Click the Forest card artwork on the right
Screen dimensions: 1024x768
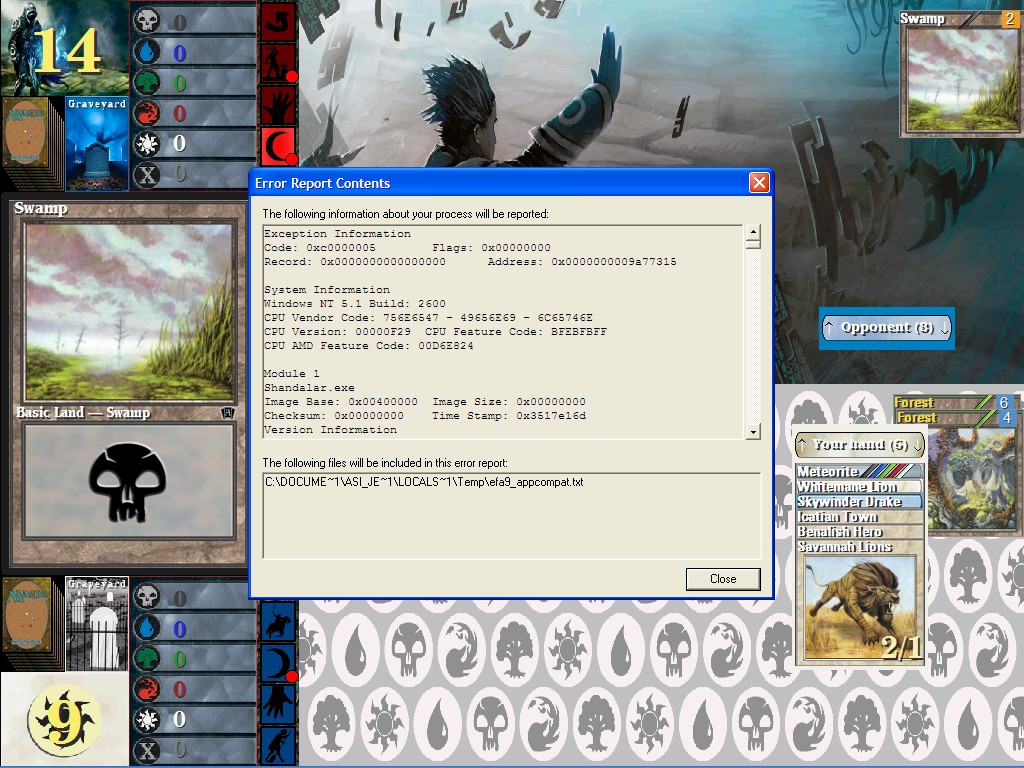(x=972, y=478)
